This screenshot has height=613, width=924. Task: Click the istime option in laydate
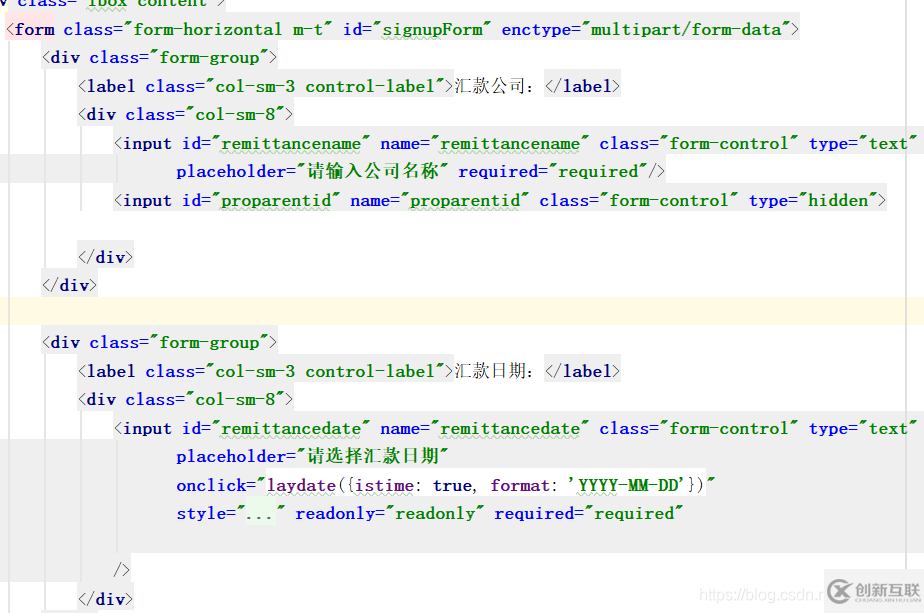tap(384, 486)
